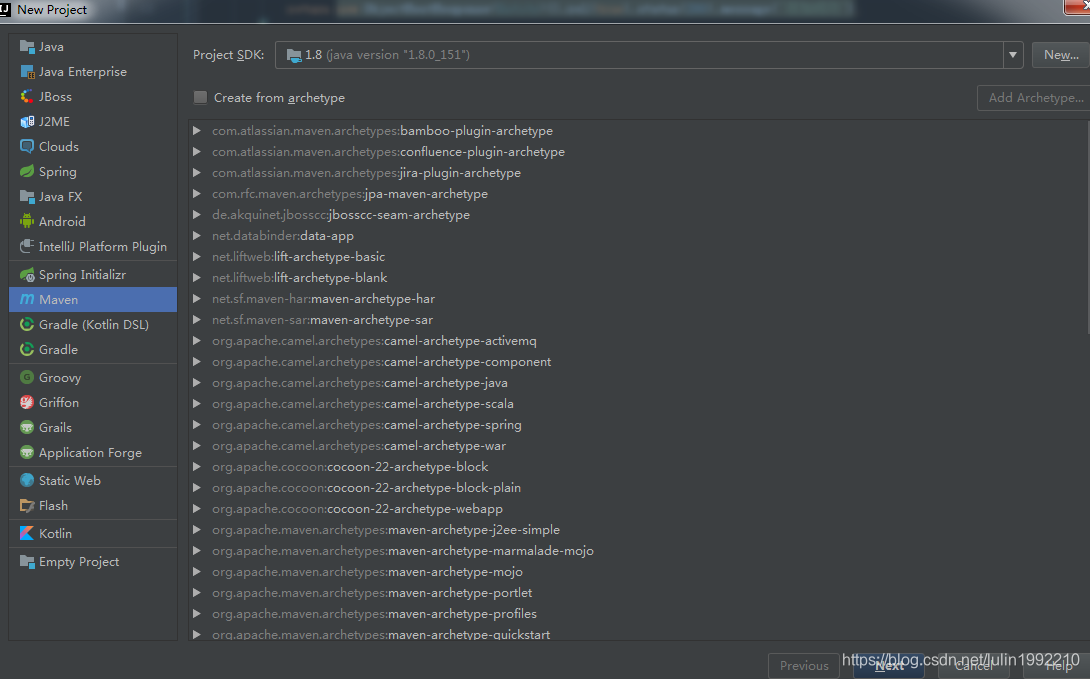Pick the Groovy project icon

pyautogui.click(x=27, y=377)
